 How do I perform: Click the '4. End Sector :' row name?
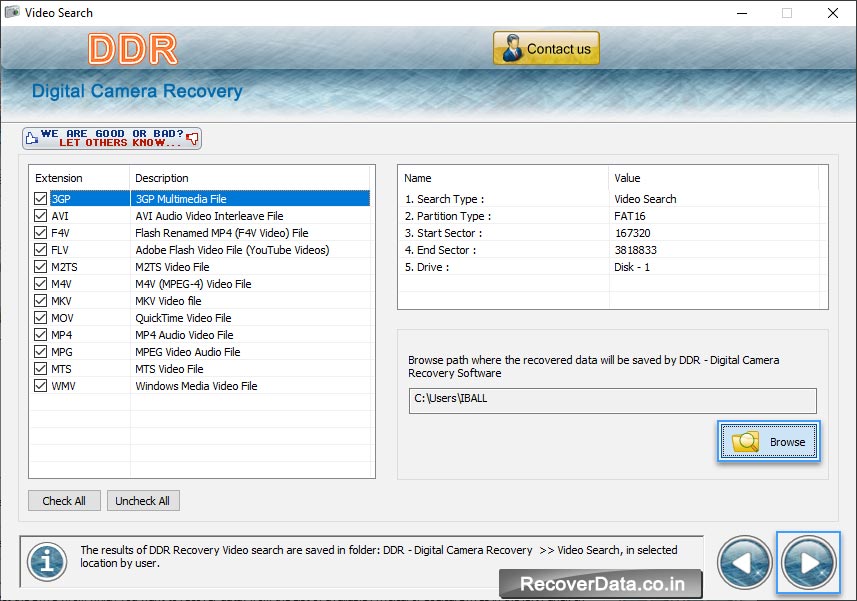(440, 250)
